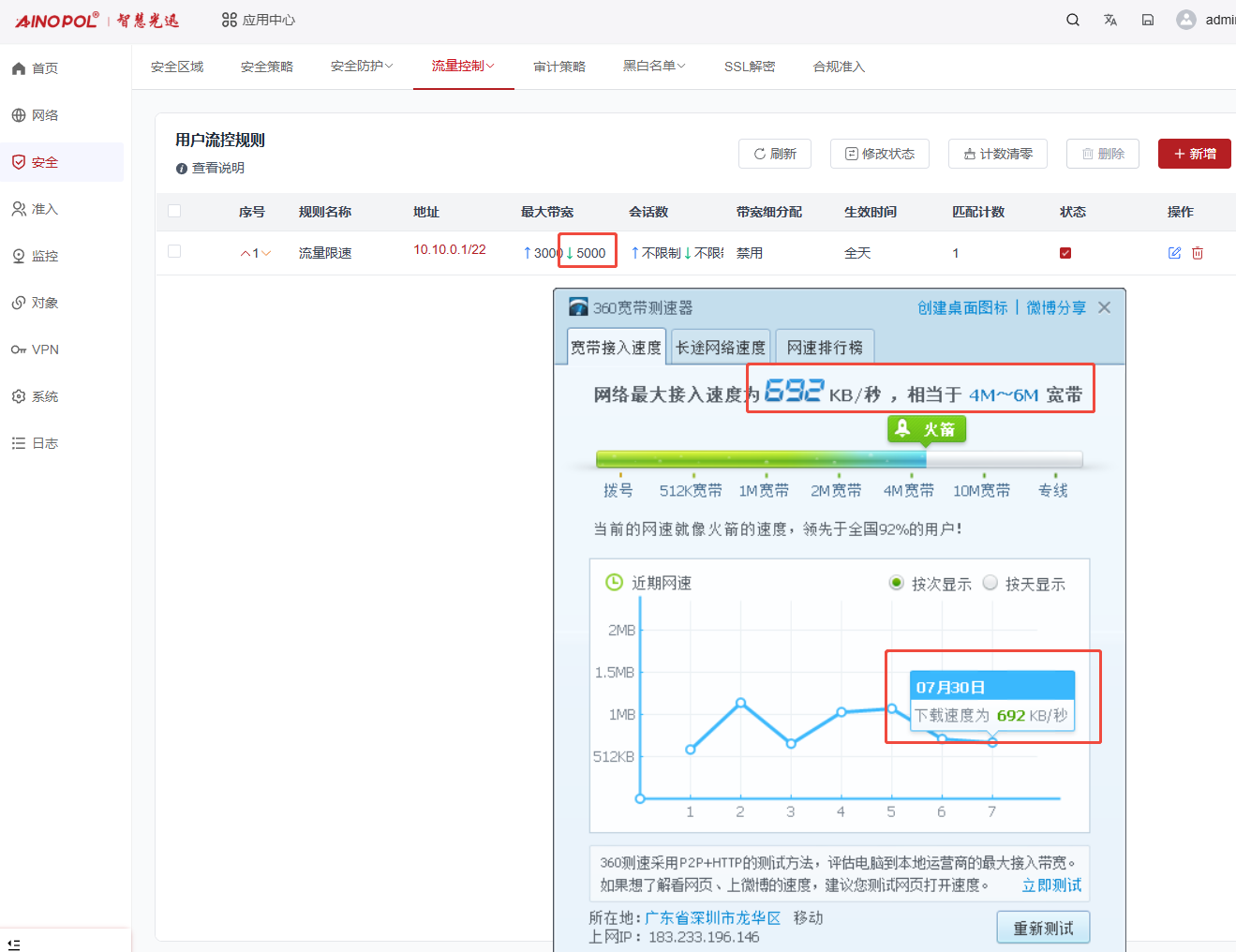Click the 10.10.0.1/22 address cell
The image size is (1236, 952).
click(450, 249)
